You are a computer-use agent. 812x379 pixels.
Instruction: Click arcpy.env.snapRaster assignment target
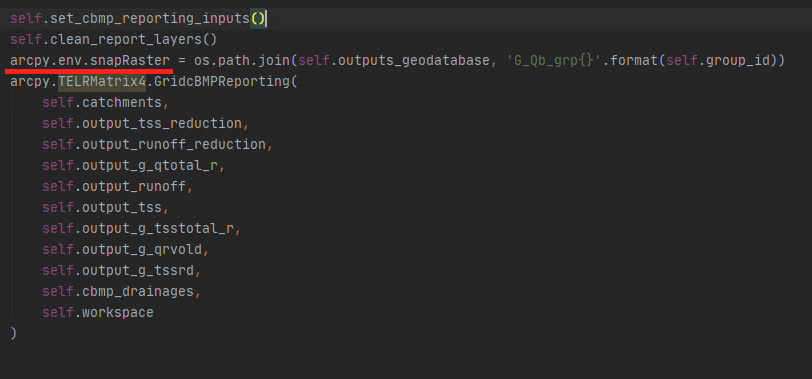point(90,61)
